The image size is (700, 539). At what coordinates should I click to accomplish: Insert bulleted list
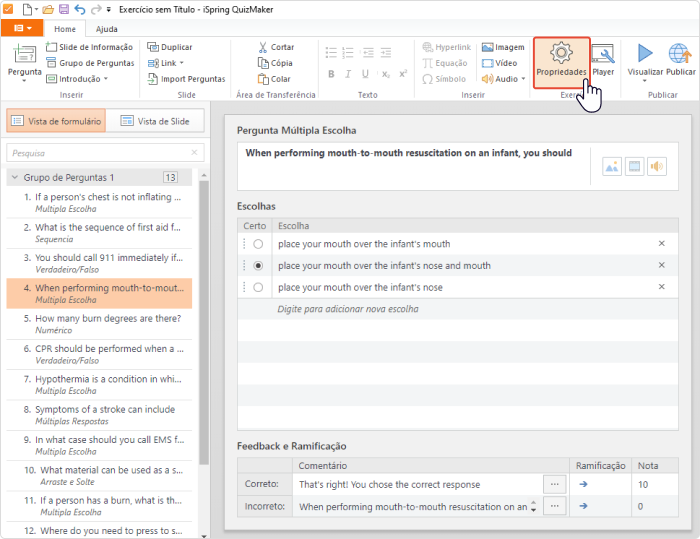[331, 53]
